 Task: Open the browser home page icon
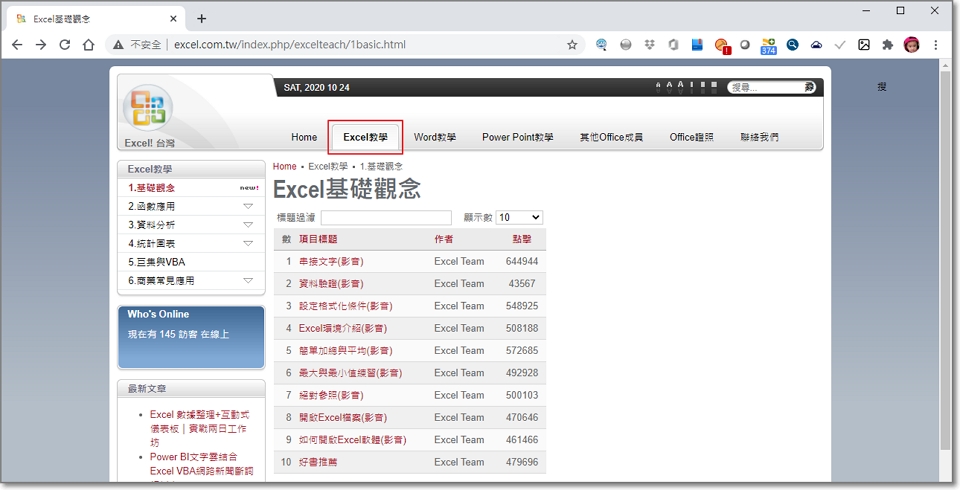coord(89,45)
